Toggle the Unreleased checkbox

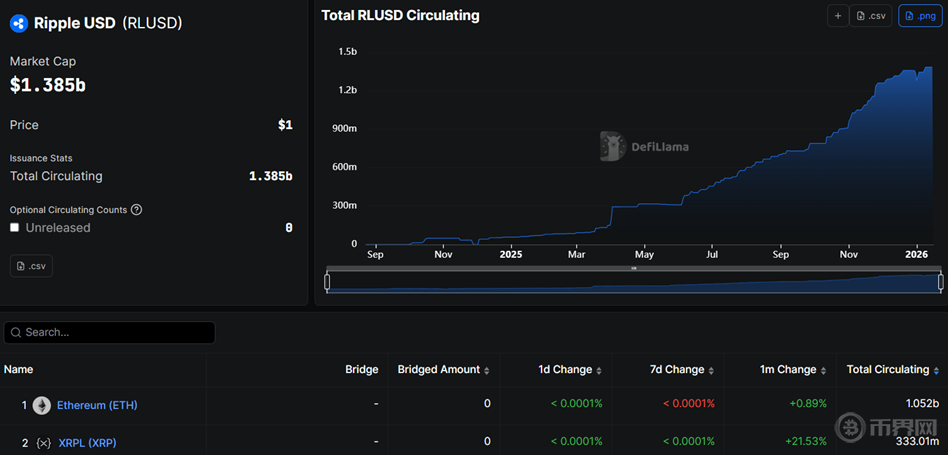tap(15, 228)
